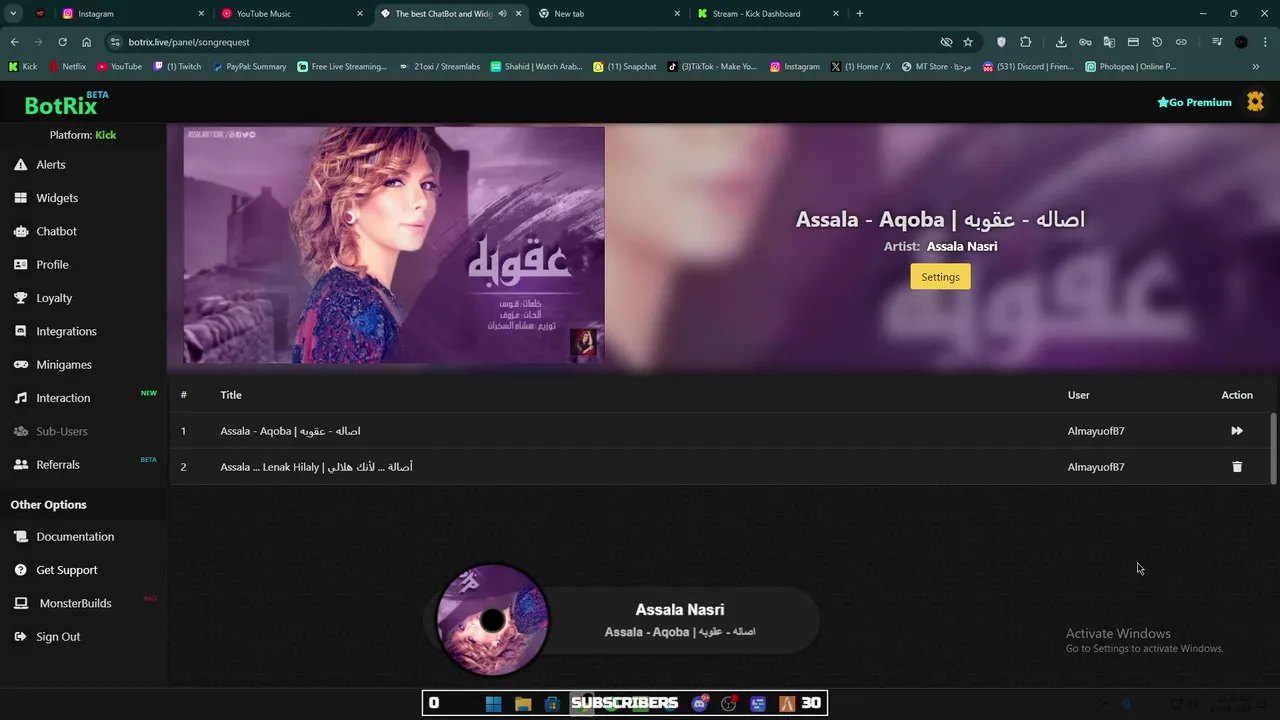Click the Title column header
Viewport: 1280px width, 720px height.
coord(231,395)
